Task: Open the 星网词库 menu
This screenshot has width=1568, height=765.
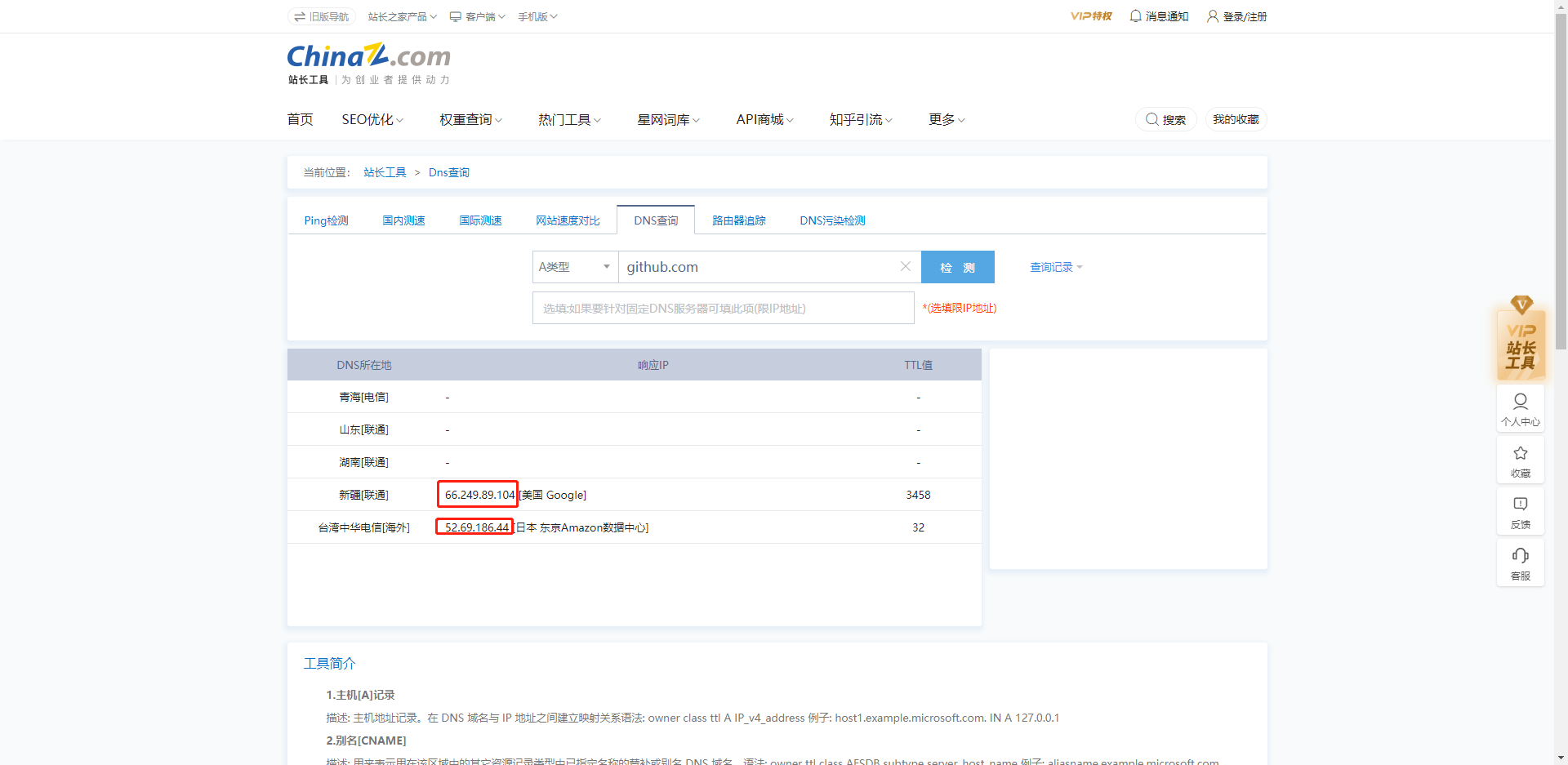Action: point(668,119)
